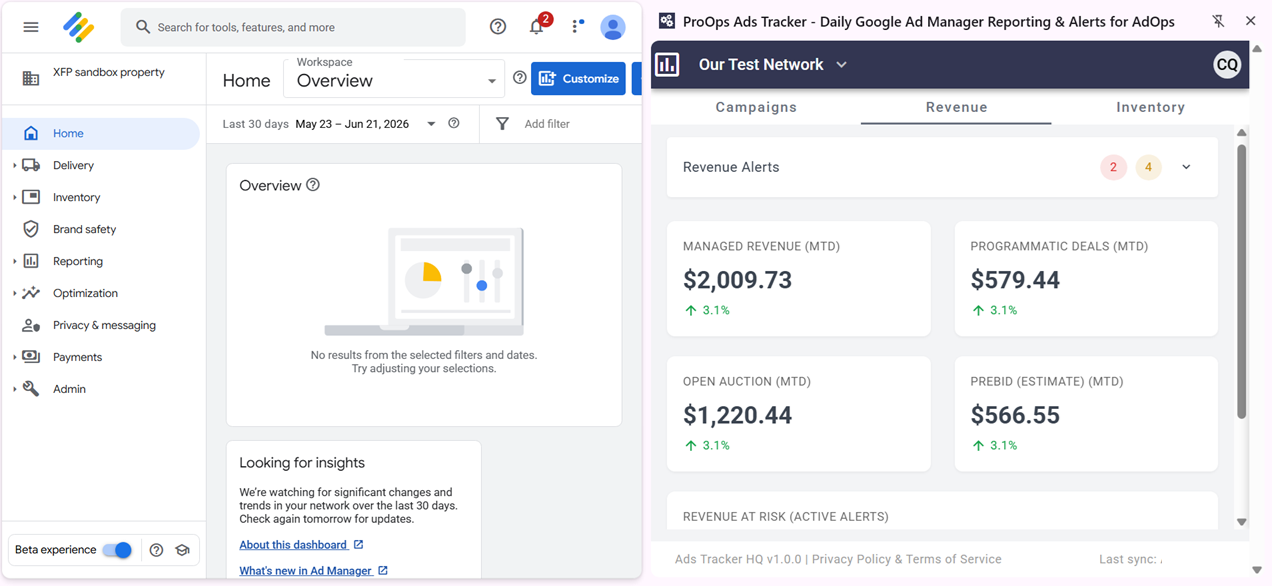Open the About this dashboard link
The width and height of the screenshot is (1272, 586).
coord(301,545)
